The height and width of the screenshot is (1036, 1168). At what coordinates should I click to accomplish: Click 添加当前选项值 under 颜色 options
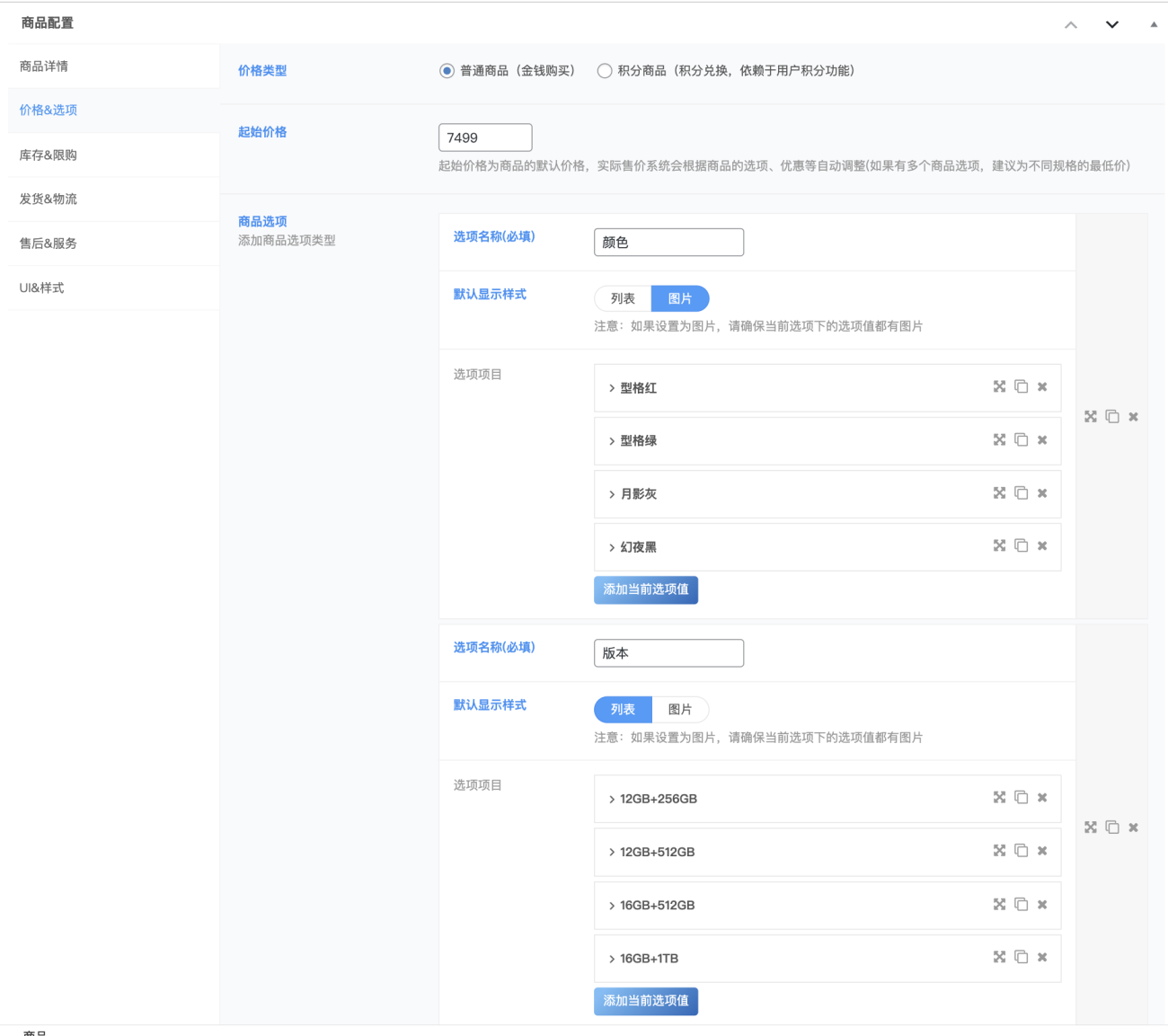645,590
